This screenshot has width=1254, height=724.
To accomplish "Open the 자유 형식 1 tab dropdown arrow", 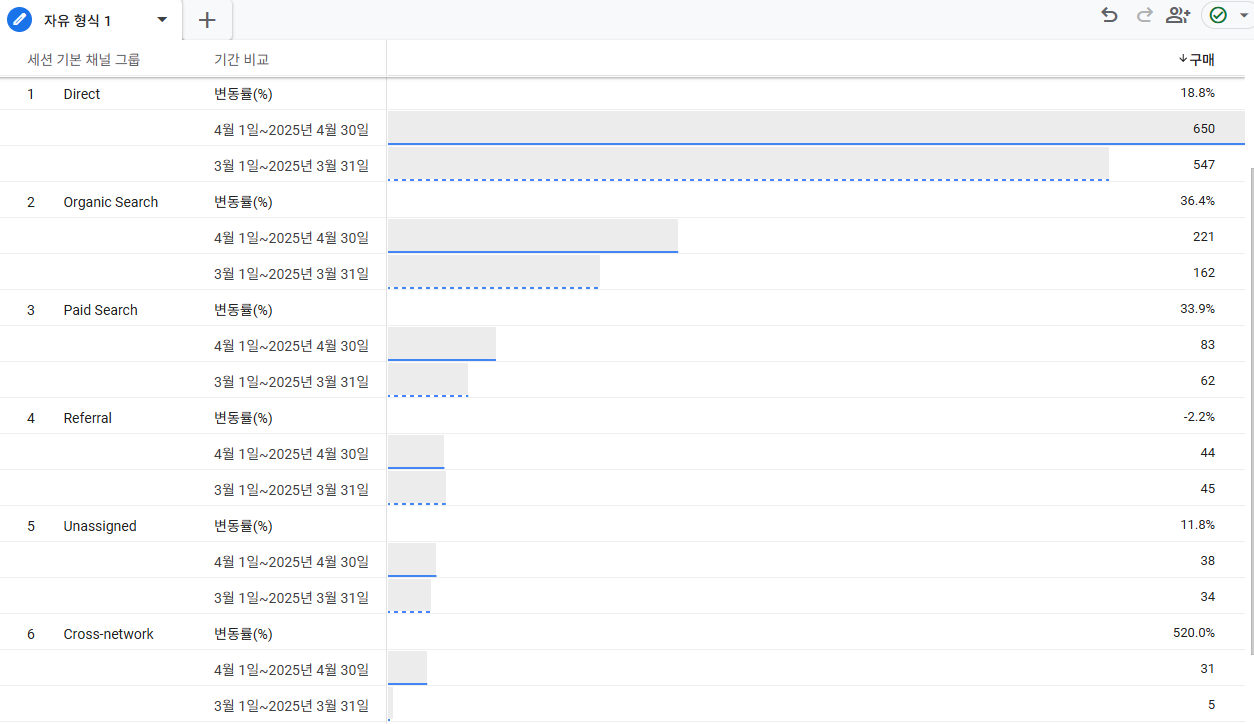I will (162, 20).
